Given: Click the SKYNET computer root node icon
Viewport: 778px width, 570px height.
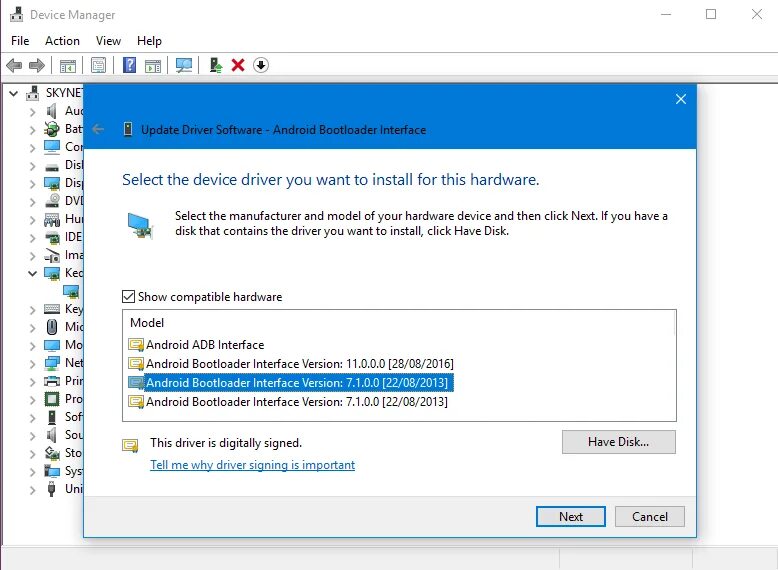Looking at the screenshot, I should [x=33, y=93].
